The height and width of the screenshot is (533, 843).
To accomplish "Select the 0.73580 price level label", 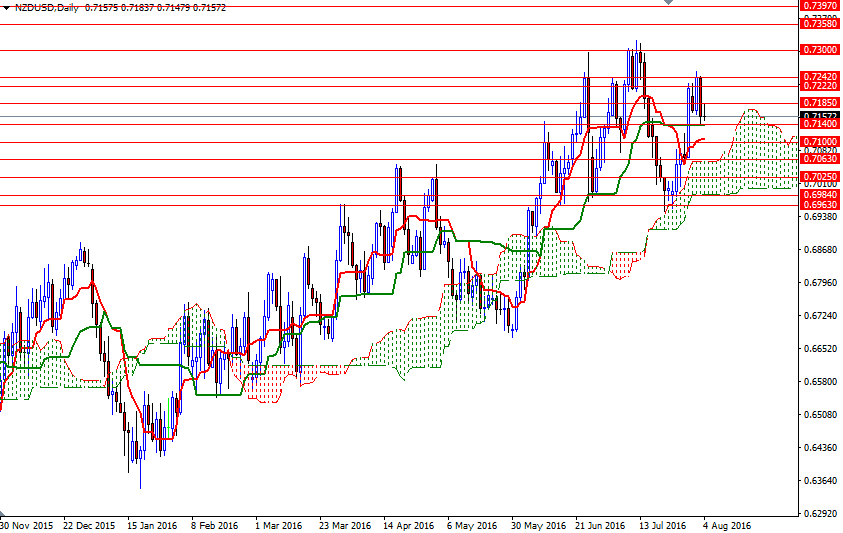I will click(820, 22).
